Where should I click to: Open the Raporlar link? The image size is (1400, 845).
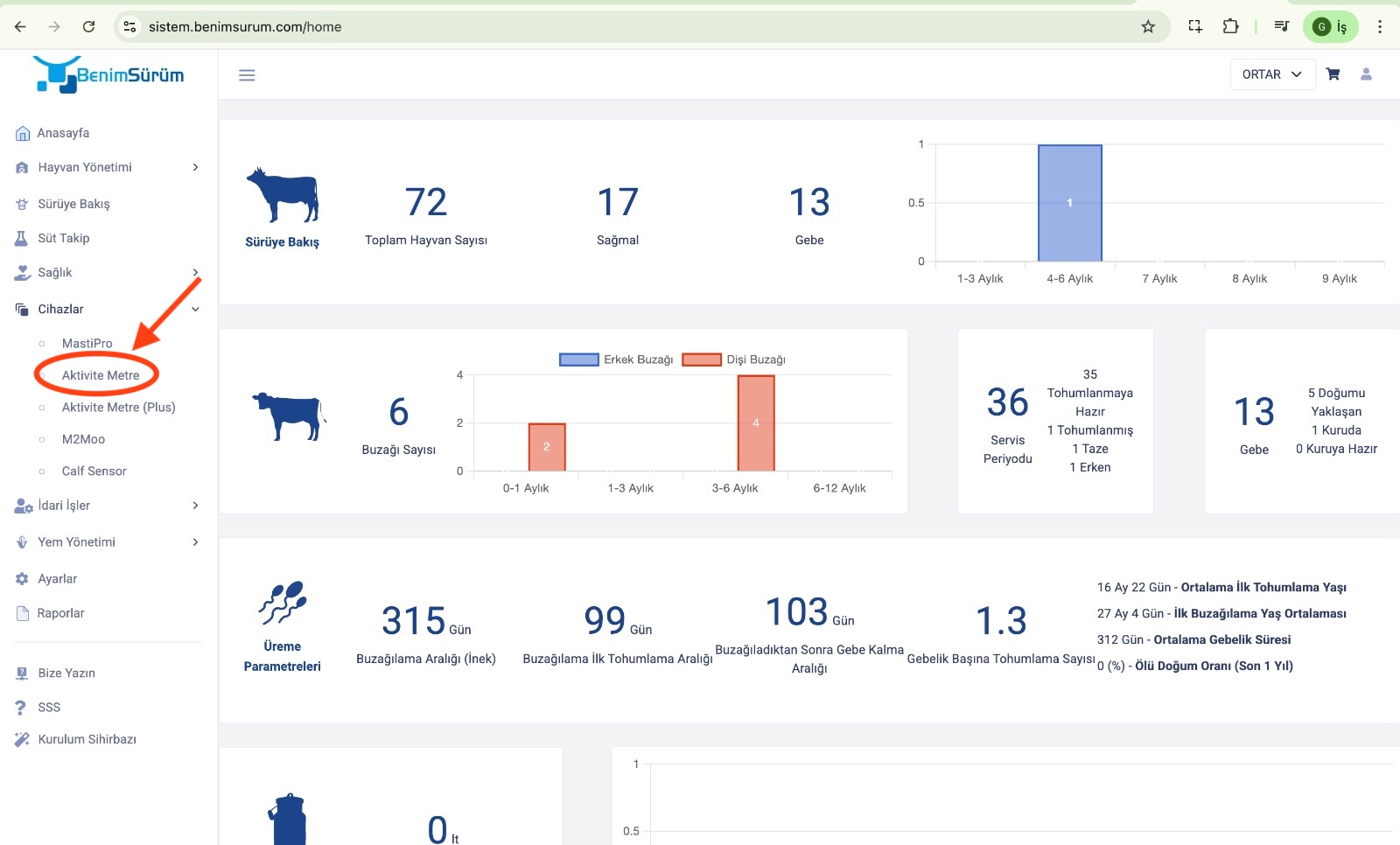click(x=60, y=613)
